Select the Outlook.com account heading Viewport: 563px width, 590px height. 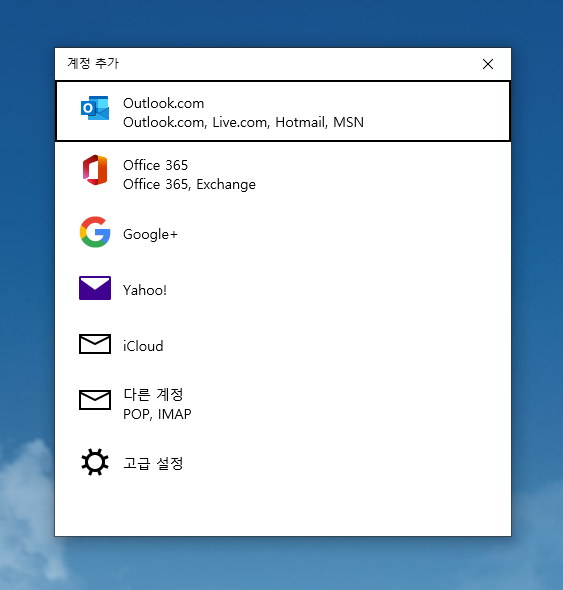coord(163,103)
